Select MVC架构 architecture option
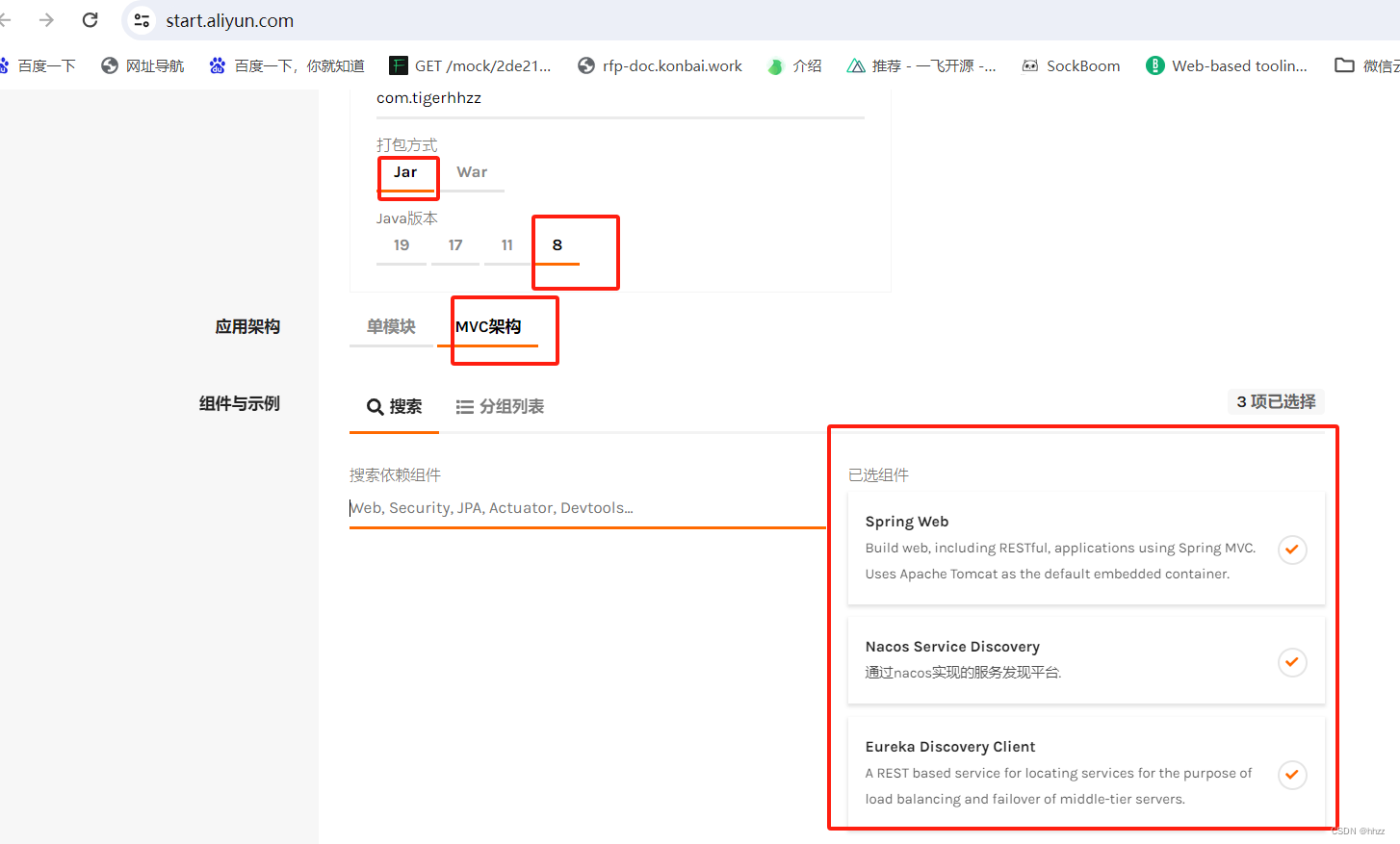Screen dimensions: 1400x844 pos(487,327)
